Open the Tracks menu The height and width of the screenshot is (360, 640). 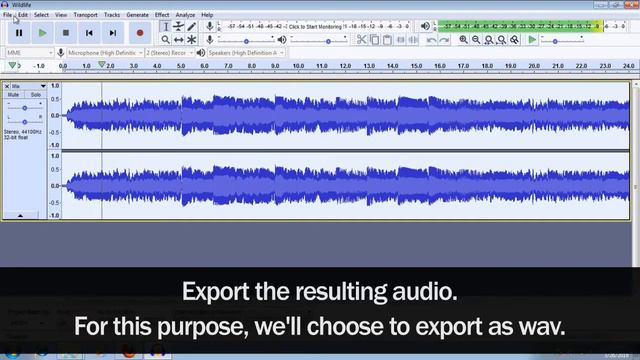point(112,15)
